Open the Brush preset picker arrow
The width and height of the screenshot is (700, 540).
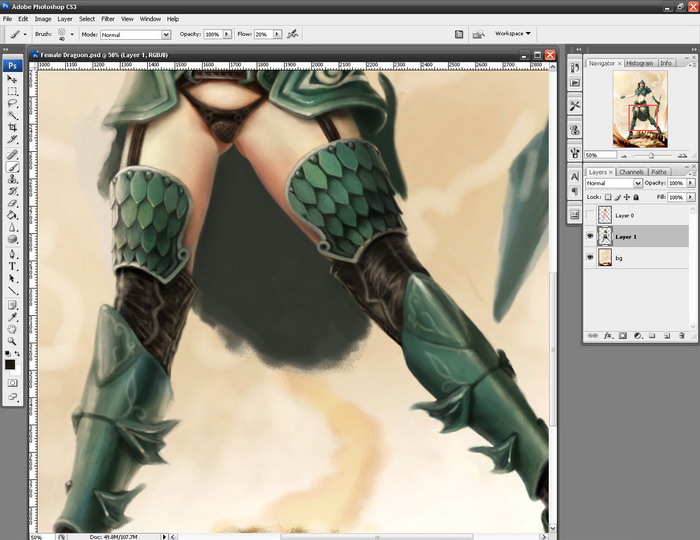point(72,34)
